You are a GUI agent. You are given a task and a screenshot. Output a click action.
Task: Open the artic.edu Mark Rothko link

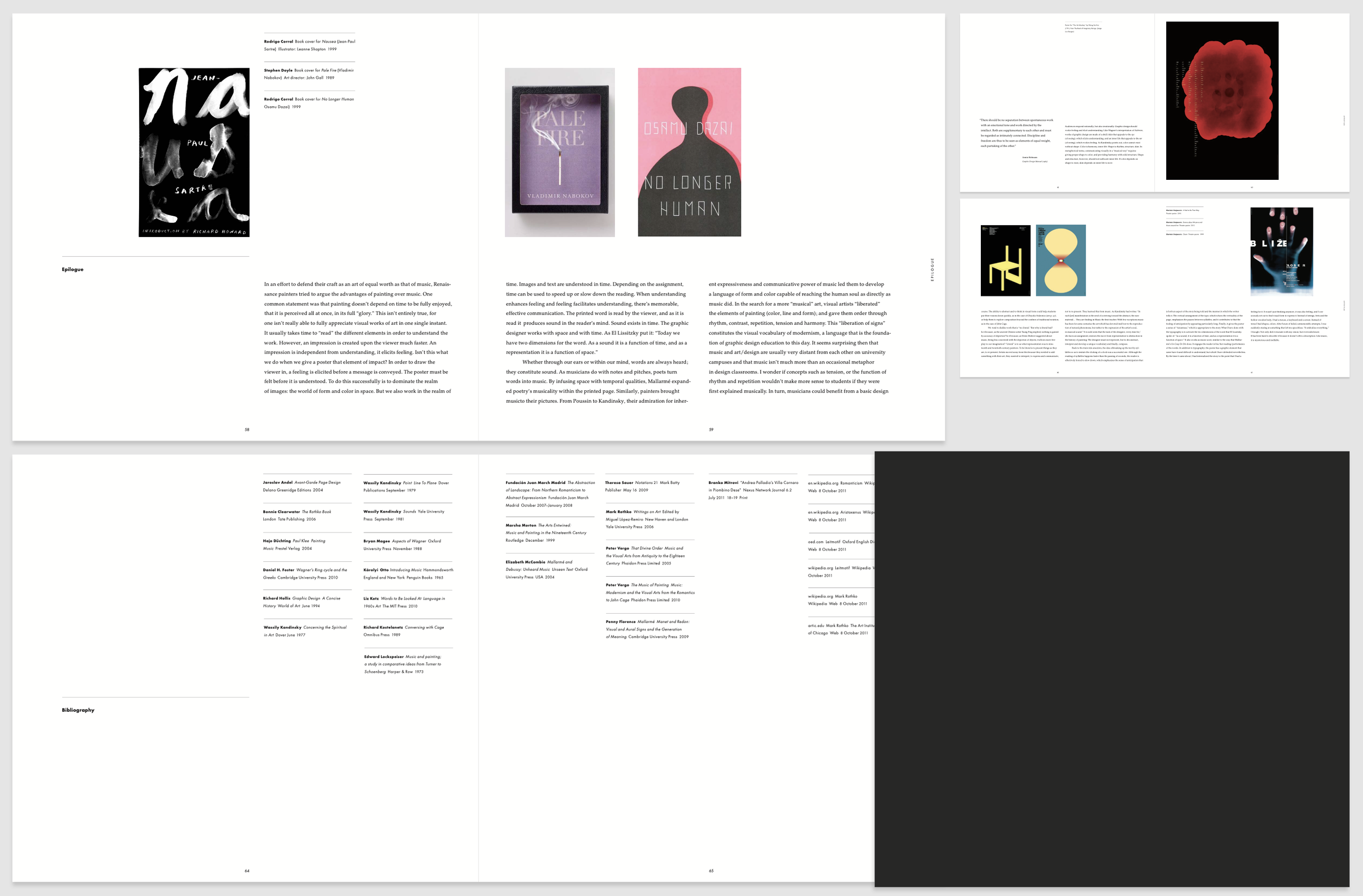(x=842, y=629)
